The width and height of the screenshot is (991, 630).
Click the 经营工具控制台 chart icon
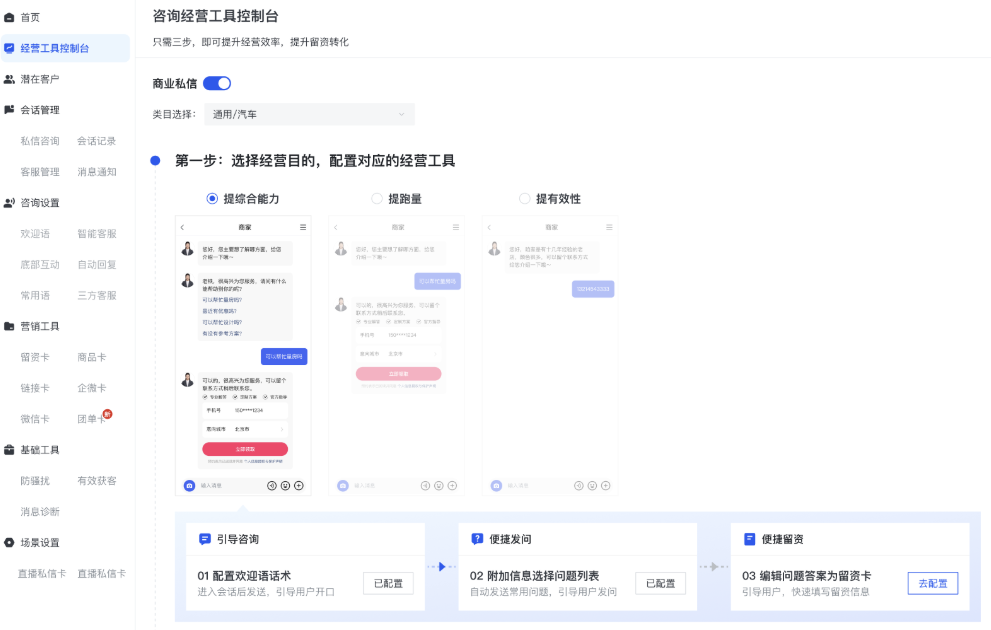[x=9, y=48]
